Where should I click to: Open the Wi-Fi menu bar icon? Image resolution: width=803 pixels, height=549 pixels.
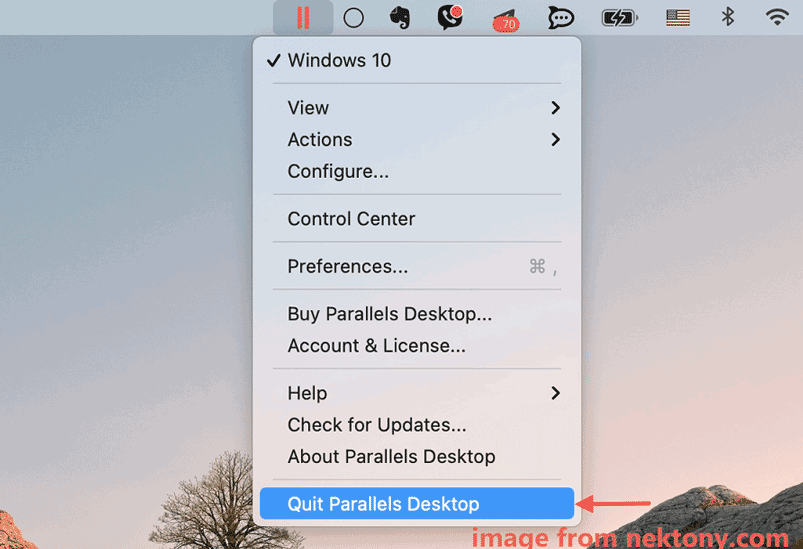click(x=777, y=17)
